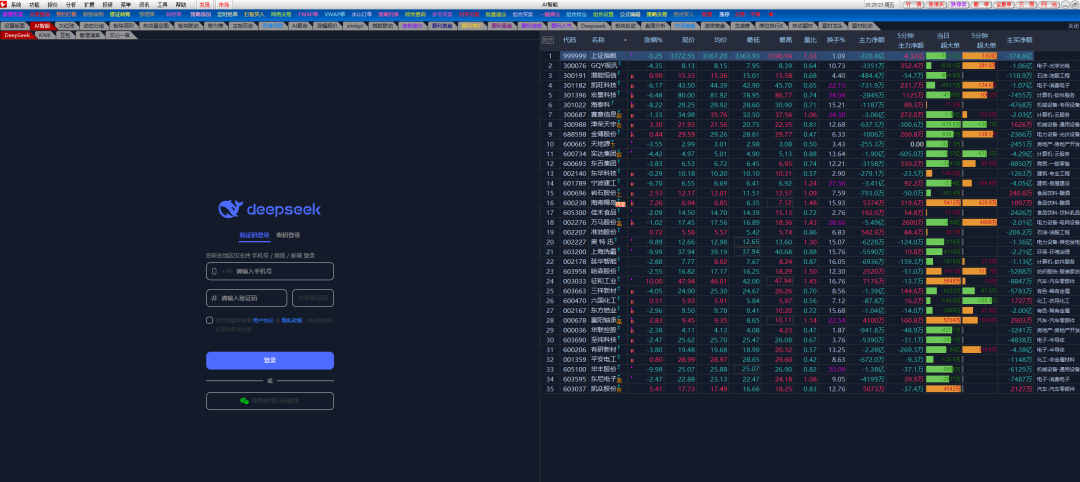Click the hash icon in verification code field
This screenshot has height=482, width=1080.
(214, 298)
